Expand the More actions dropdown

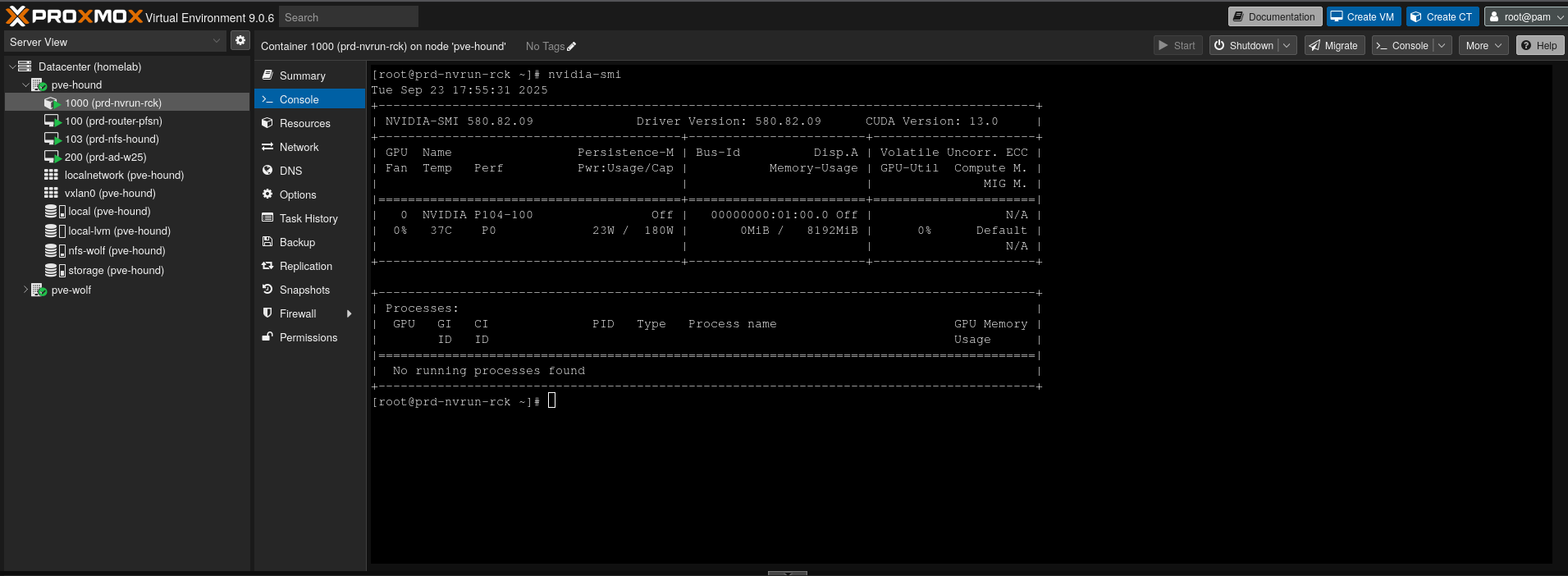pyautogui.click(x=1483, y=46)
